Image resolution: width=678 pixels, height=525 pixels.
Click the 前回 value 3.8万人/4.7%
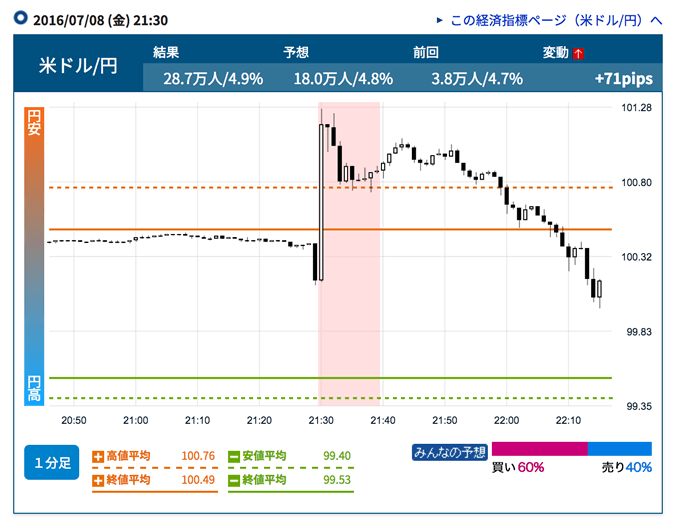(x=477, y=79)
